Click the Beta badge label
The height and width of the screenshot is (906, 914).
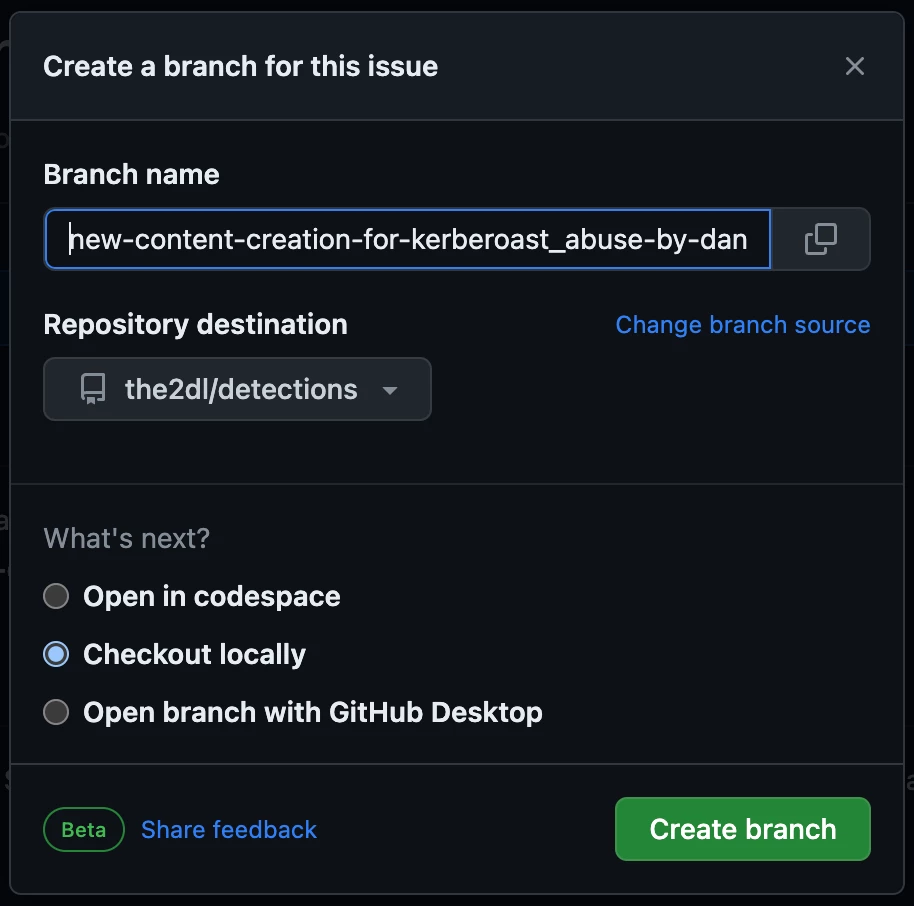pyautogui.click(x=84, y=830)
